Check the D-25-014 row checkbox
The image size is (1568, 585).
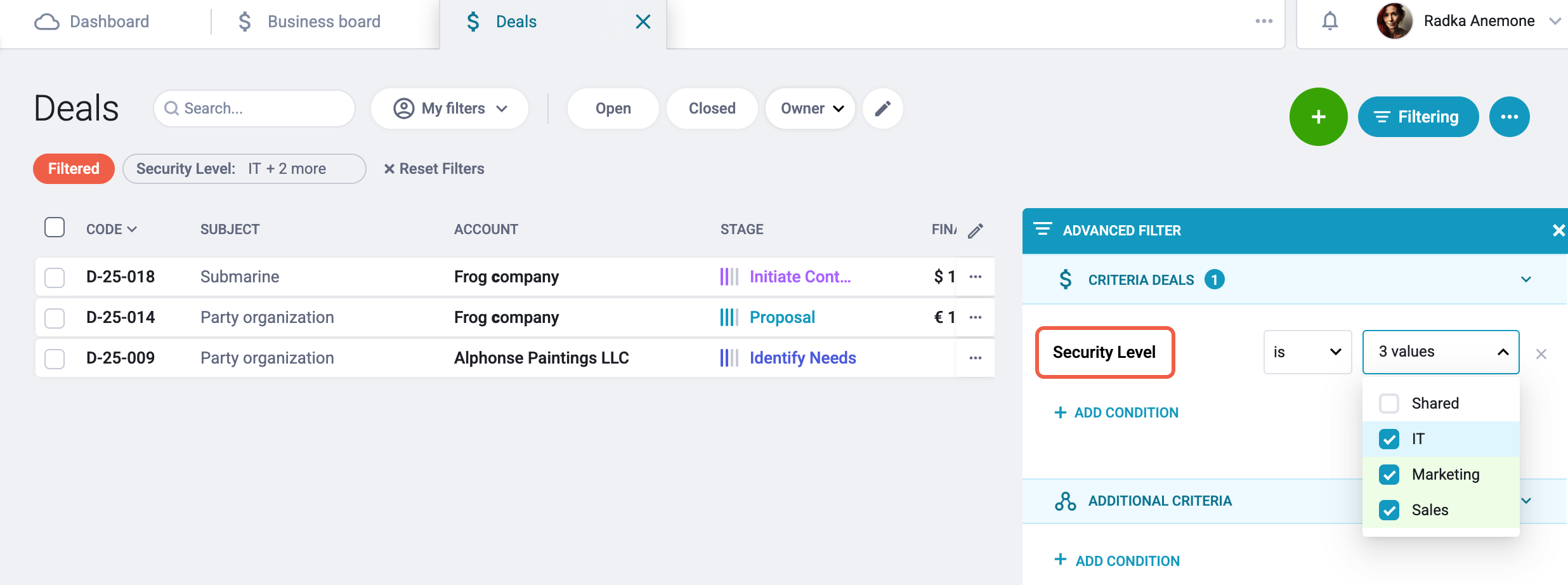pos(55,318)
